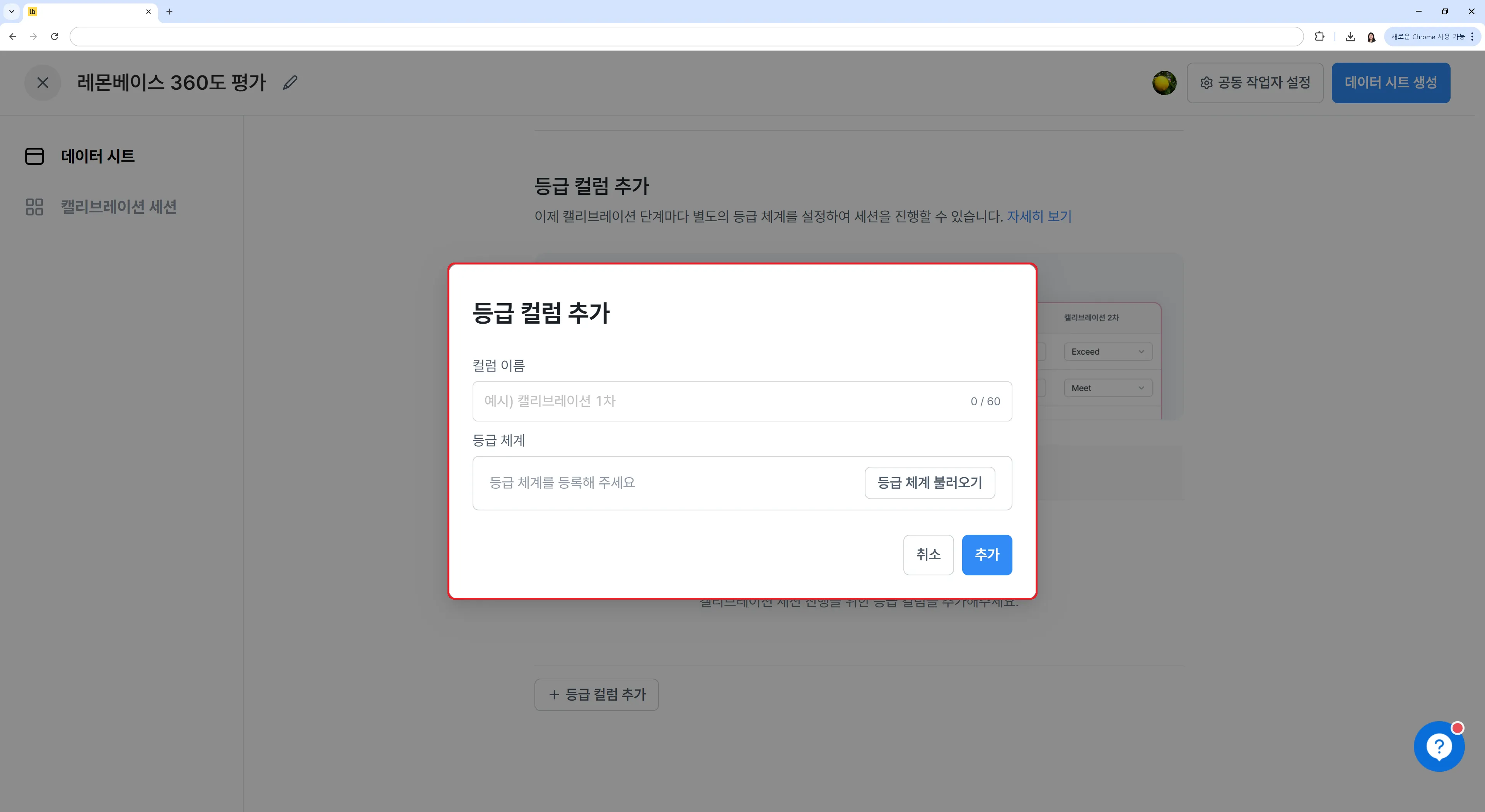Close the evaluation editor with X icon

tap(43, 82)
